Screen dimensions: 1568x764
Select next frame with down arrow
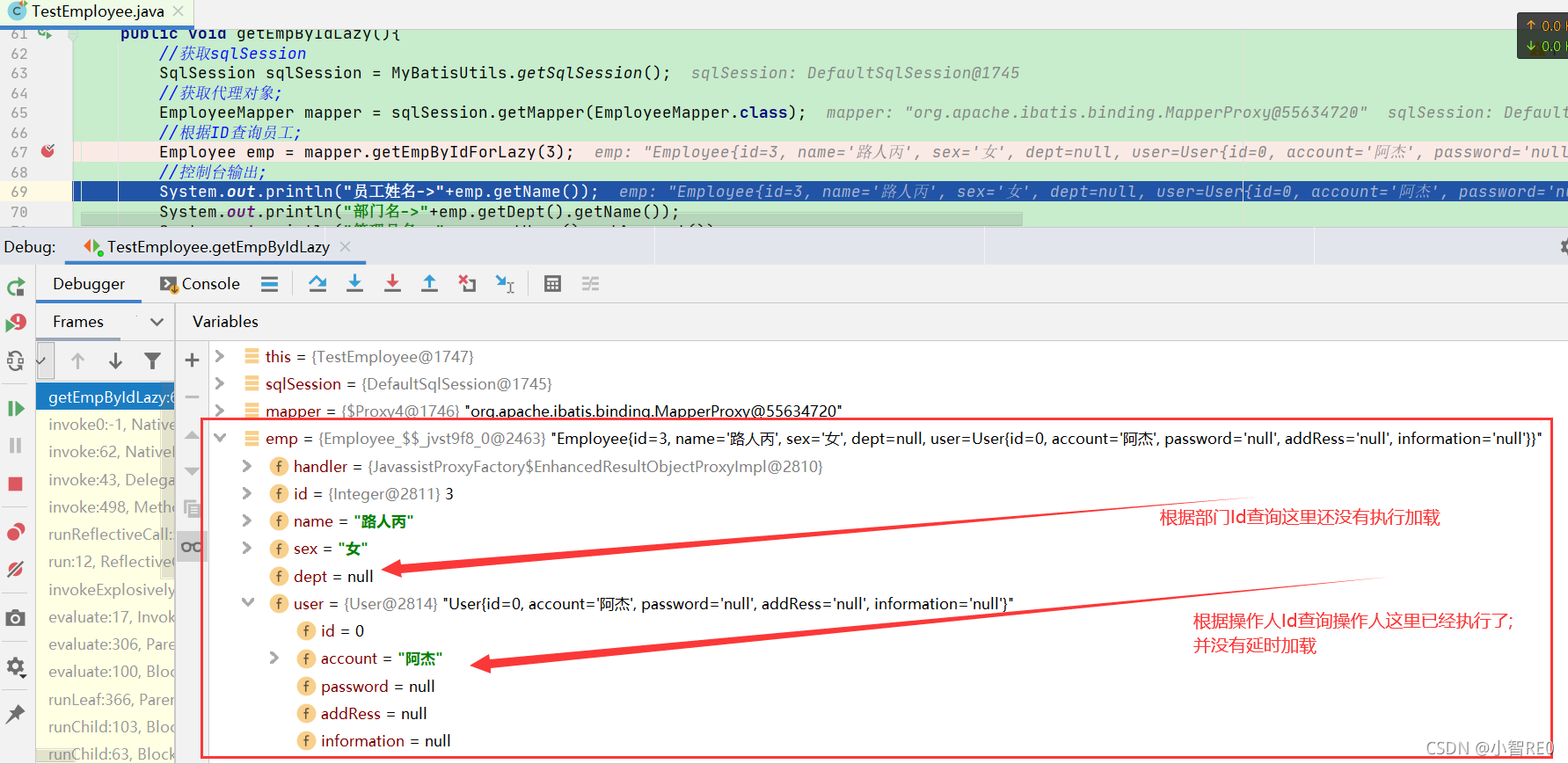(115, 360)
